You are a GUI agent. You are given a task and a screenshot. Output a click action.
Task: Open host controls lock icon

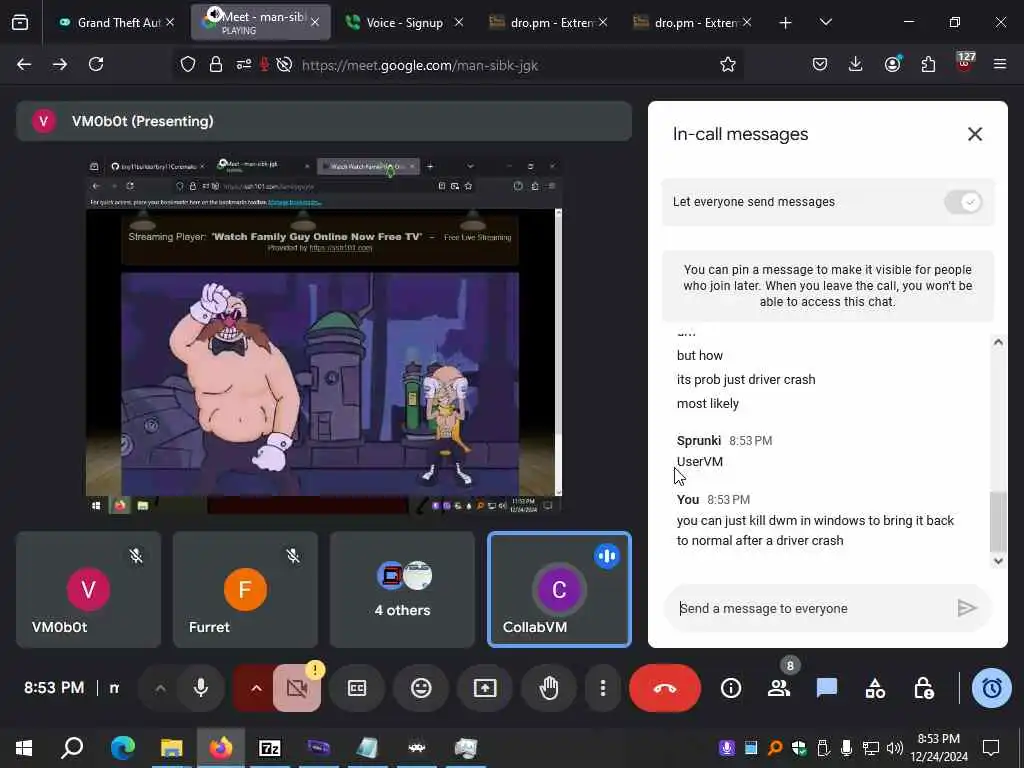pos(923,688)
